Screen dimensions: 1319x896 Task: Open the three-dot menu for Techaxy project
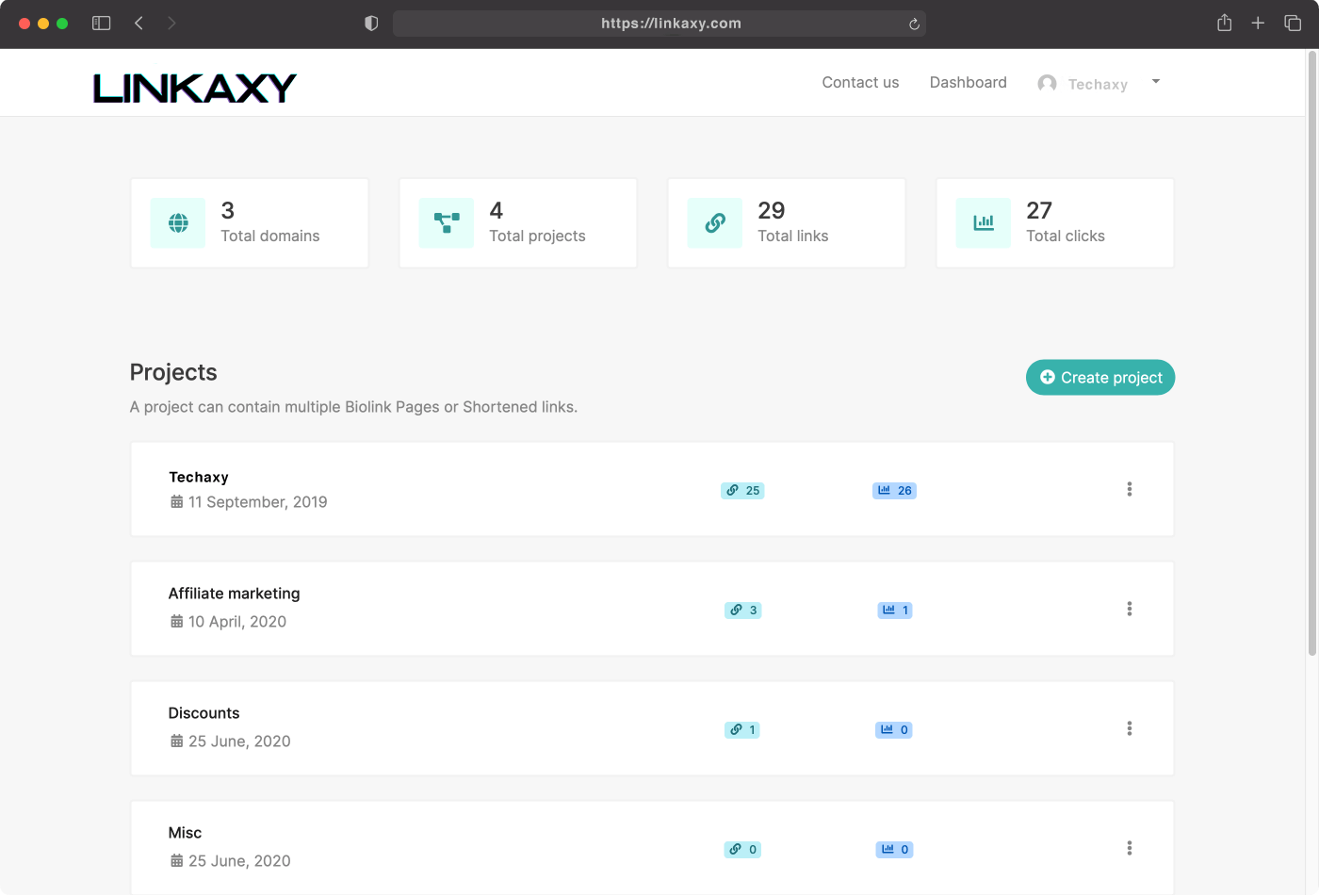click(1129, 489)
